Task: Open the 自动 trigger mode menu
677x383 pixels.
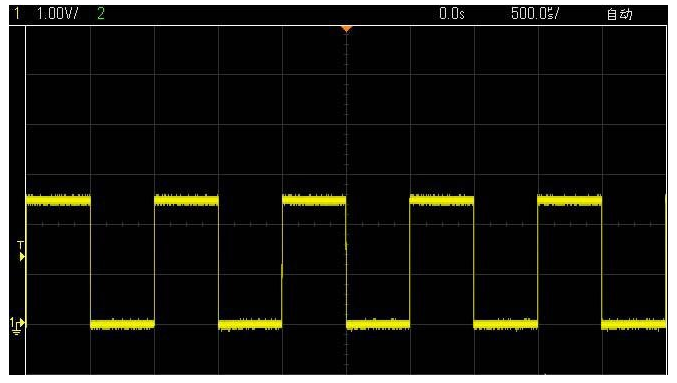Action: 619,14
